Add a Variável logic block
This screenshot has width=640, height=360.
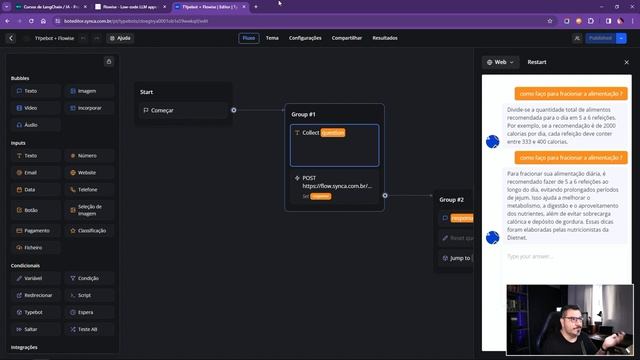pos(36,278)
